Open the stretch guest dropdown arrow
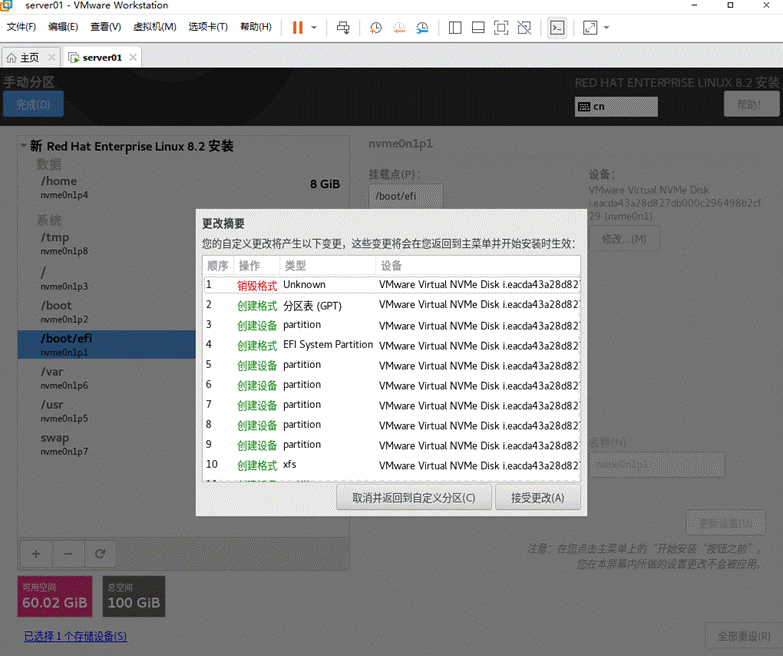Viewport: 783px width, 656px height. click(x=606, y=27)
